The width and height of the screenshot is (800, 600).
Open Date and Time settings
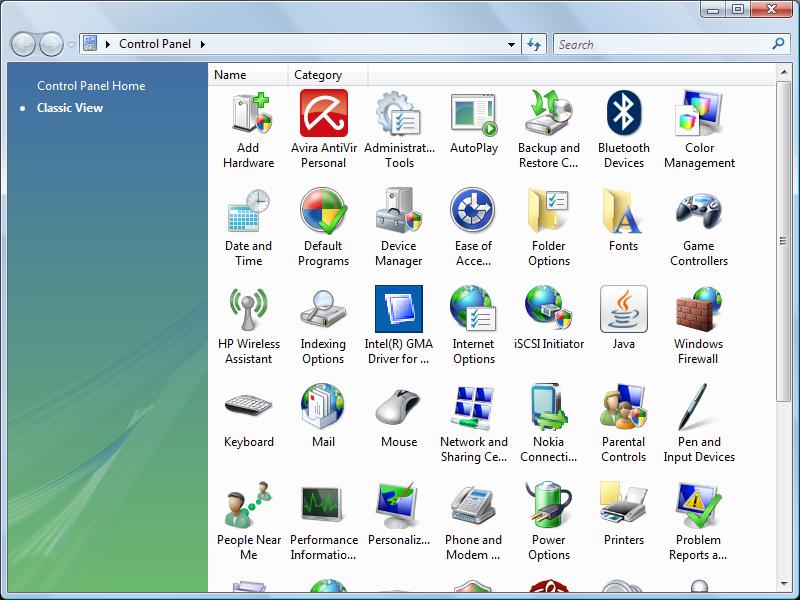coord(248,222)
